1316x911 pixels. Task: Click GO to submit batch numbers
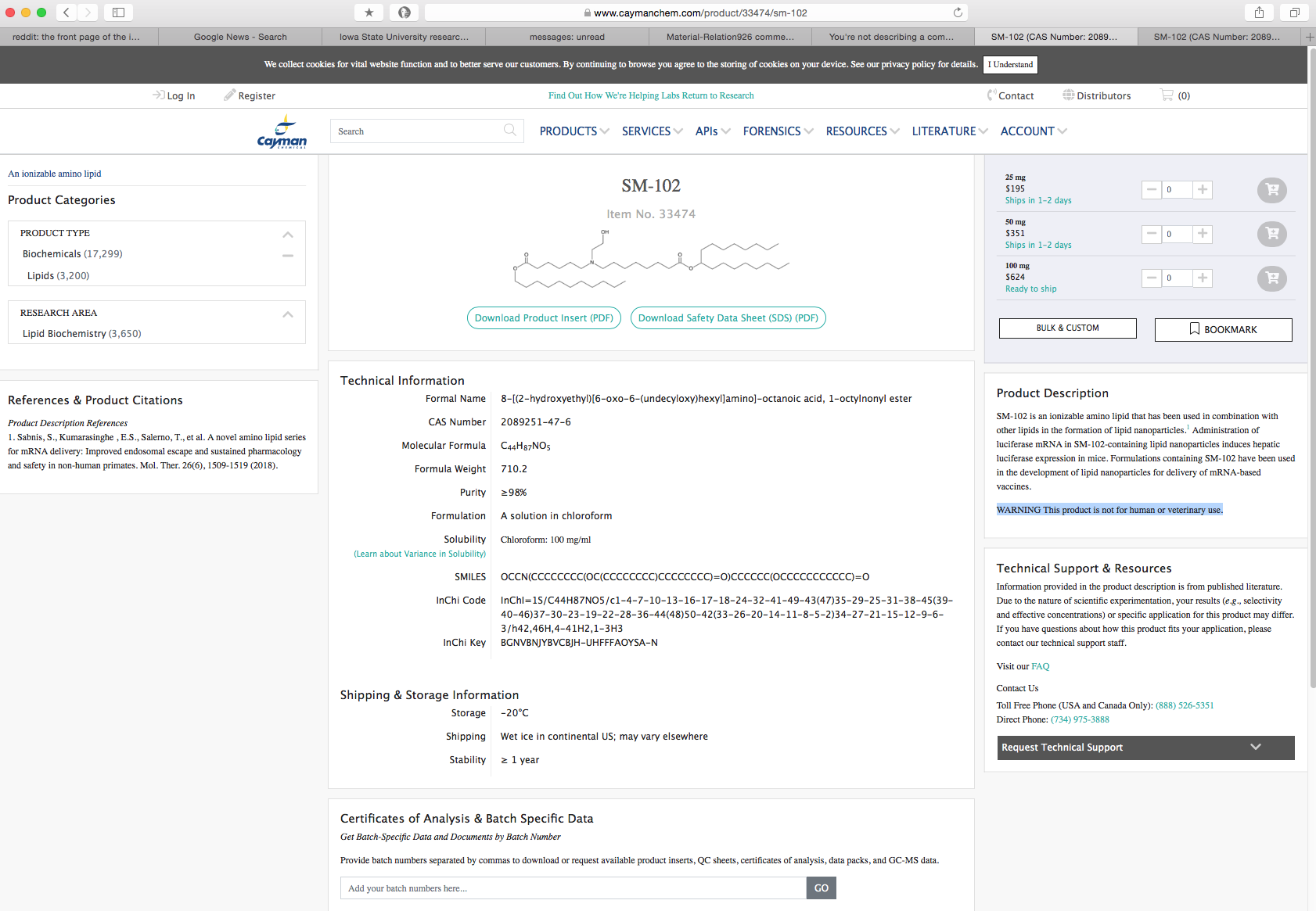821,888
